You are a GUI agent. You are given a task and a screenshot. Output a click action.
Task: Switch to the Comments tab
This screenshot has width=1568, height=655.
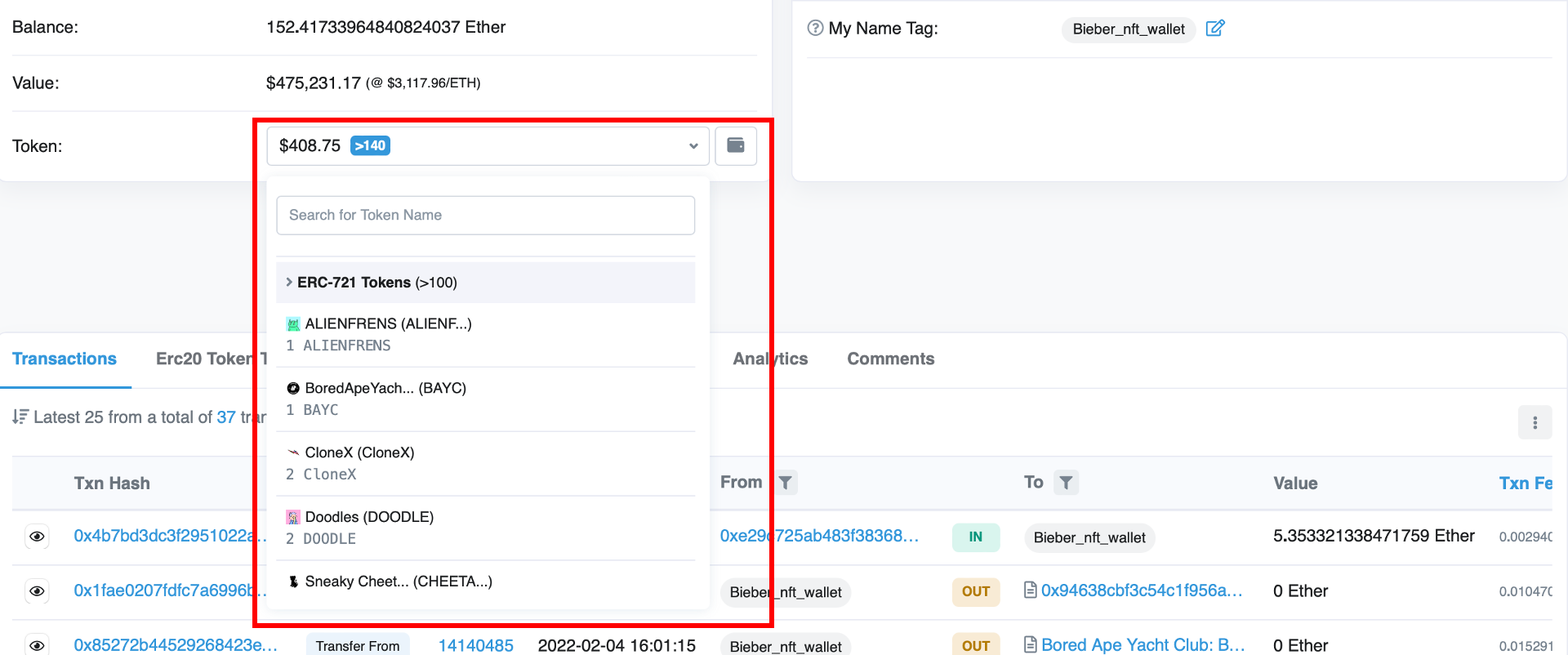click(890, 359)
